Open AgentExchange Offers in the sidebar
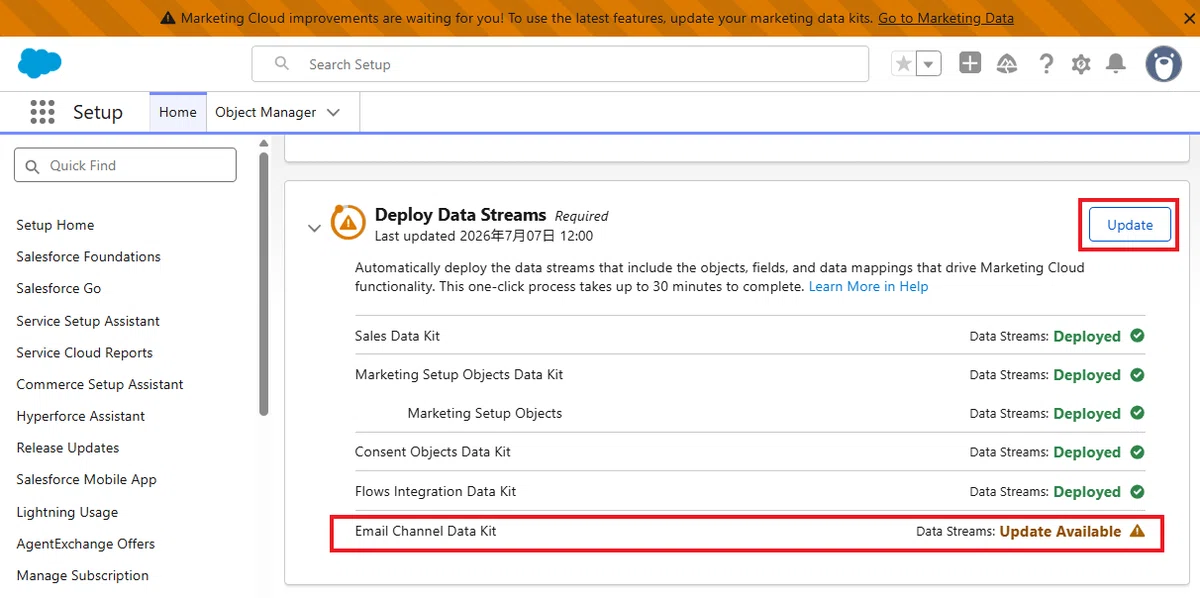This screenshot has width=1200, height=598. click(85, 544)
